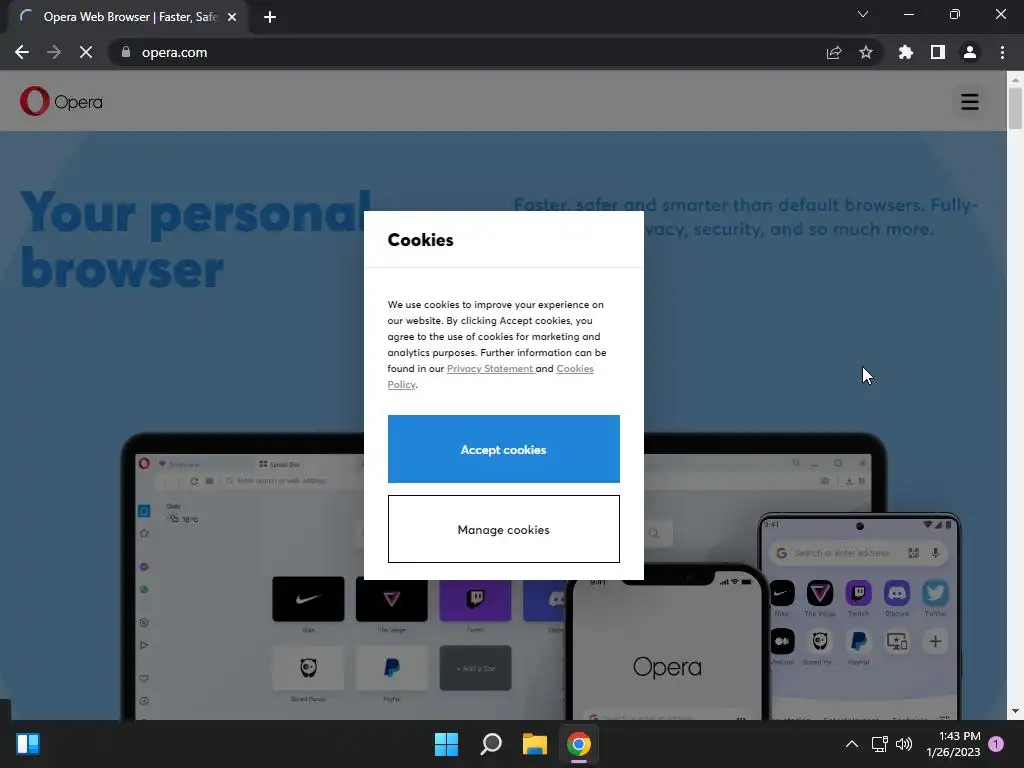The height and width of the screenshot is (768, 1024).
Task: Open Windows taskbar search
Action: pos(490,744)
